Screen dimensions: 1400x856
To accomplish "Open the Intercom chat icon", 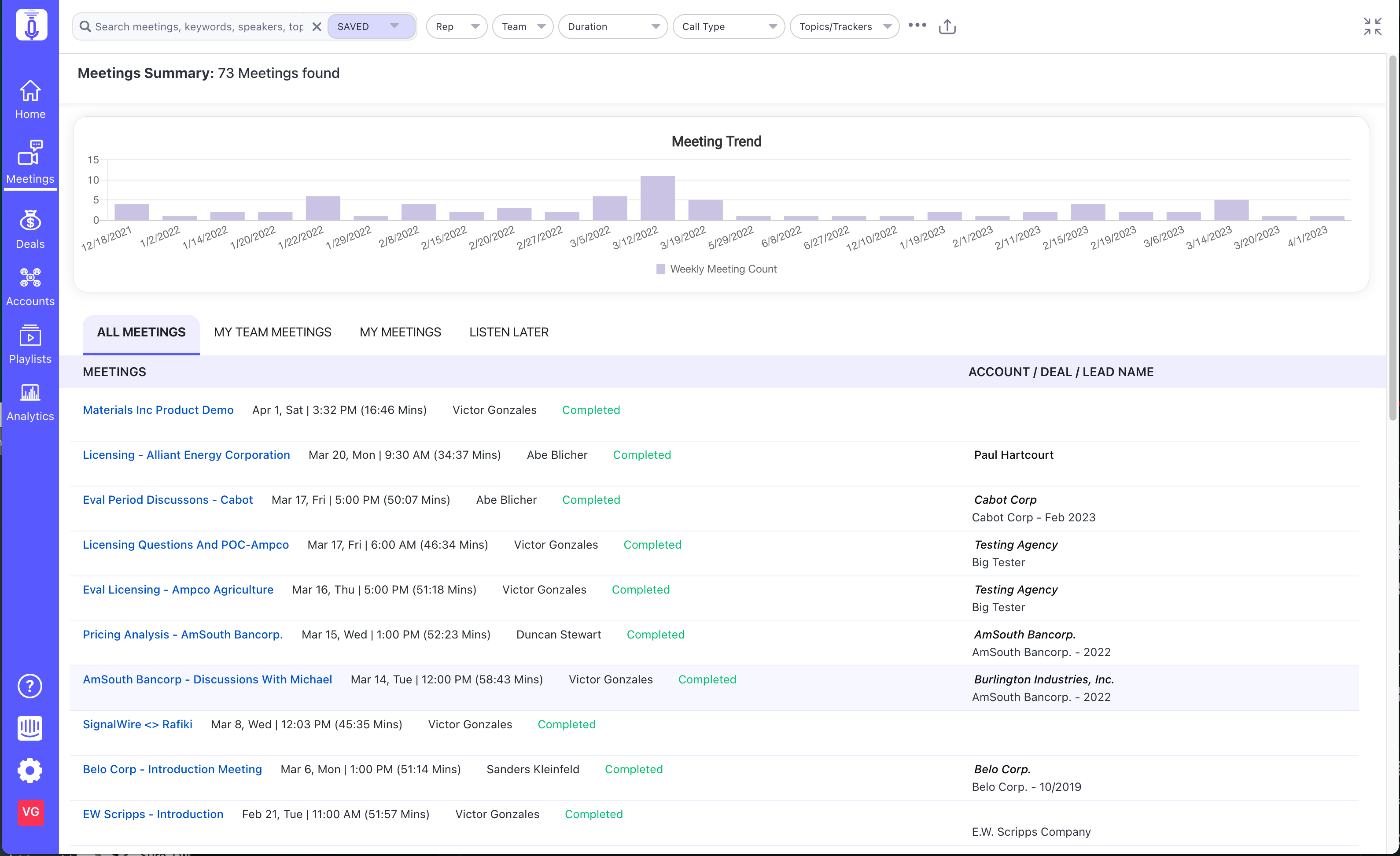I will point(30,728).
